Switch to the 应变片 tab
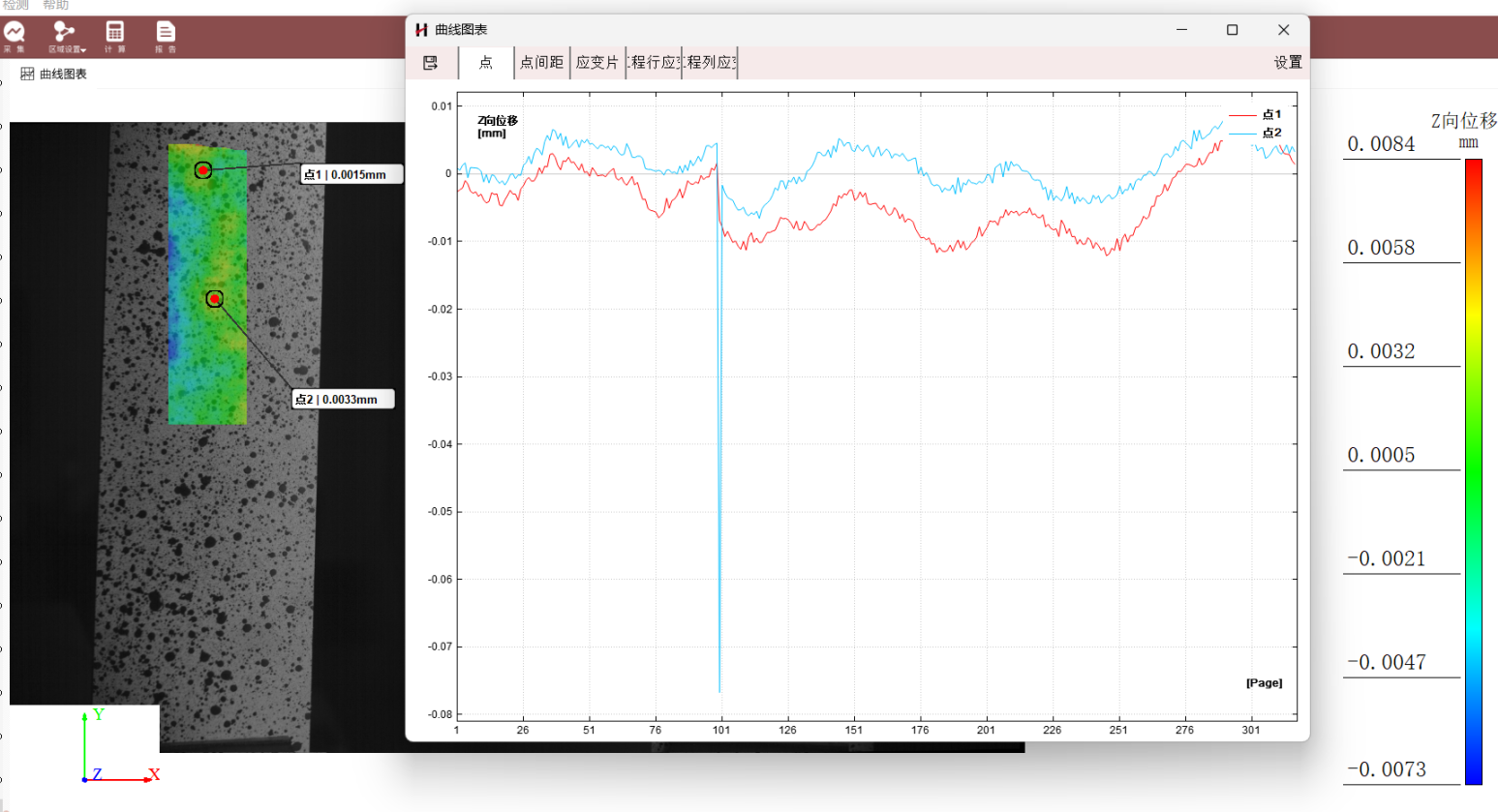The height and width of the screenshot is (812, 1498). [596, 63]
